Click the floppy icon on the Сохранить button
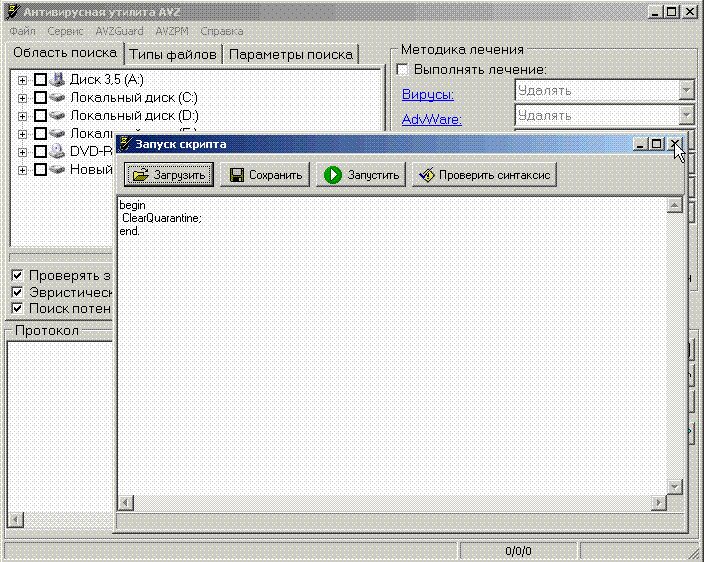The height and width of the screenshot is (562, 704). [237, 175]
